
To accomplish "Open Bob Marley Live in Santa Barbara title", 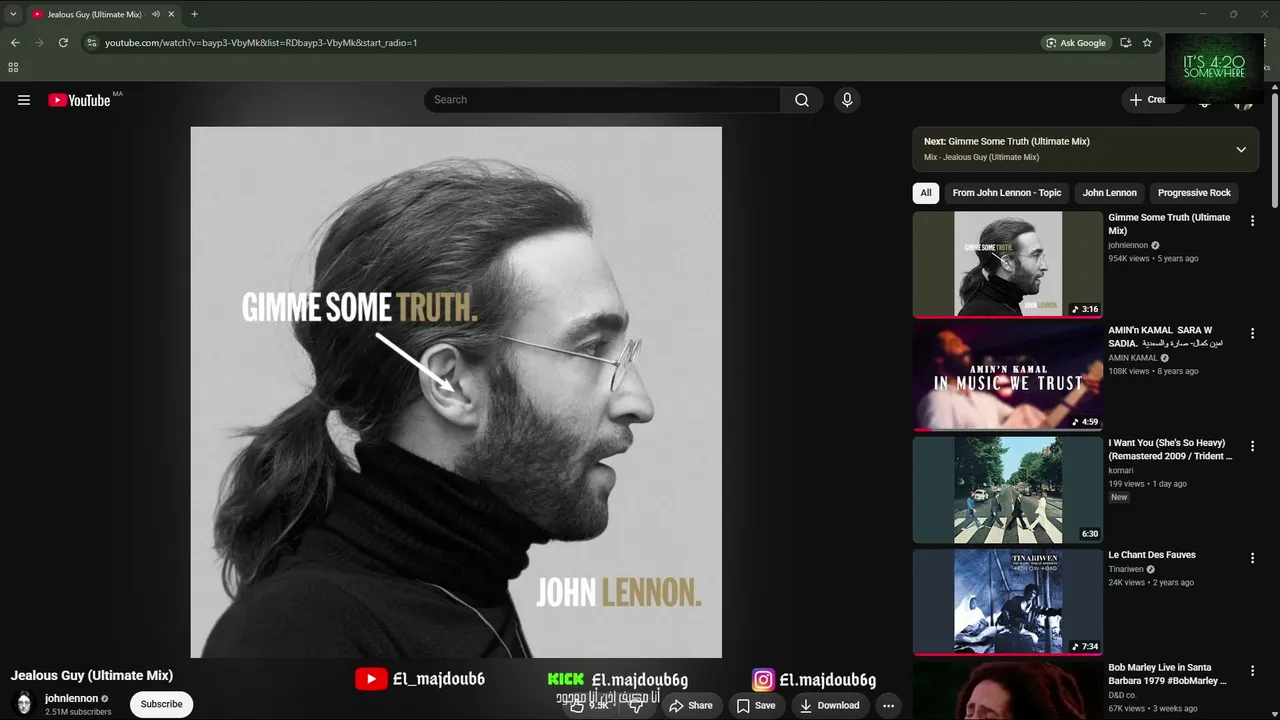I will tap(1167, 674).
